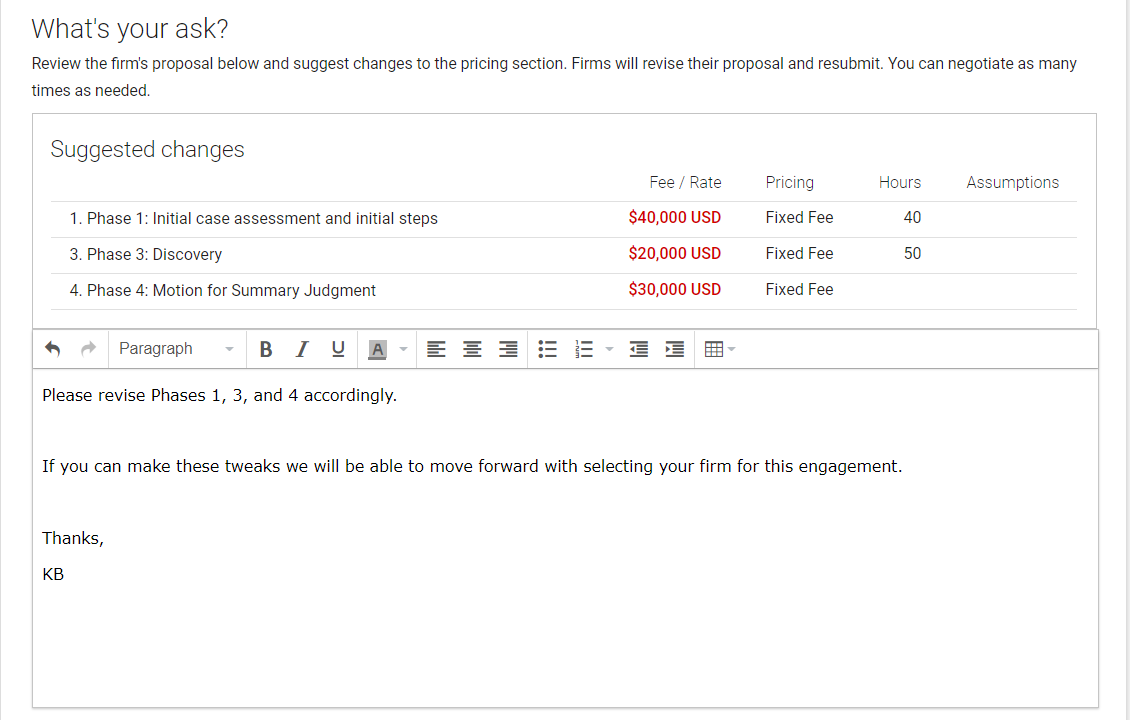Apply text color with the A icon

coord(377,350)
